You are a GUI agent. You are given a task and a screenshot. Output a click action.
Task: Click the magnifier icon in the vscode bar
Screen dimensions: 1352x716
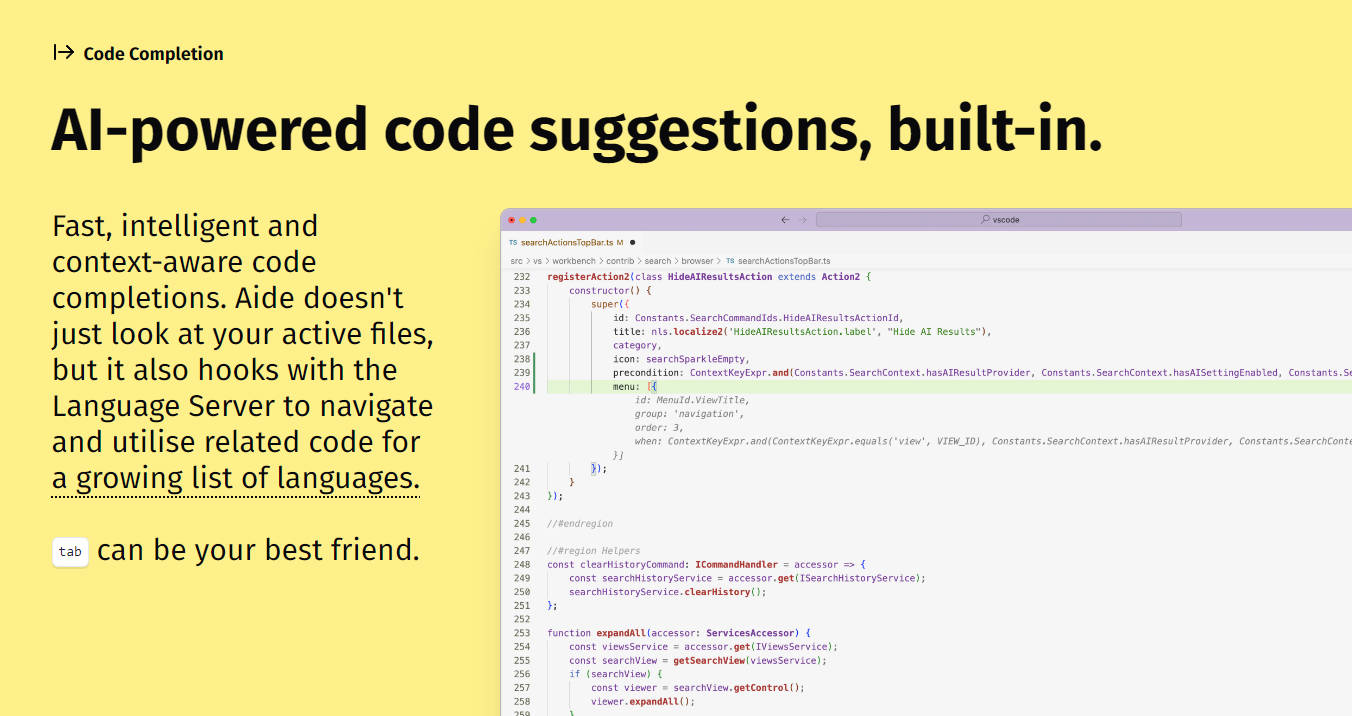point(985,220)
